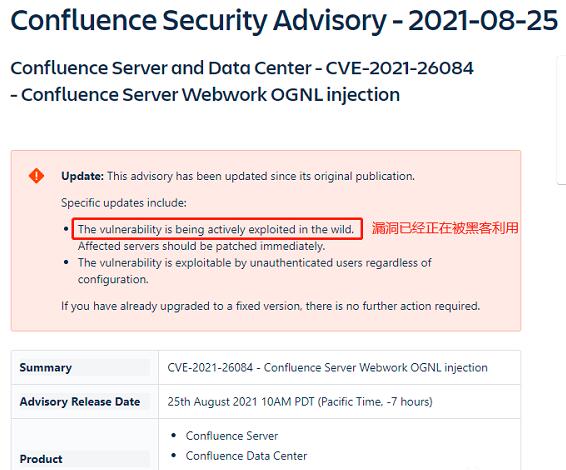Click the Summary table header cell

[x=85, y=367]
